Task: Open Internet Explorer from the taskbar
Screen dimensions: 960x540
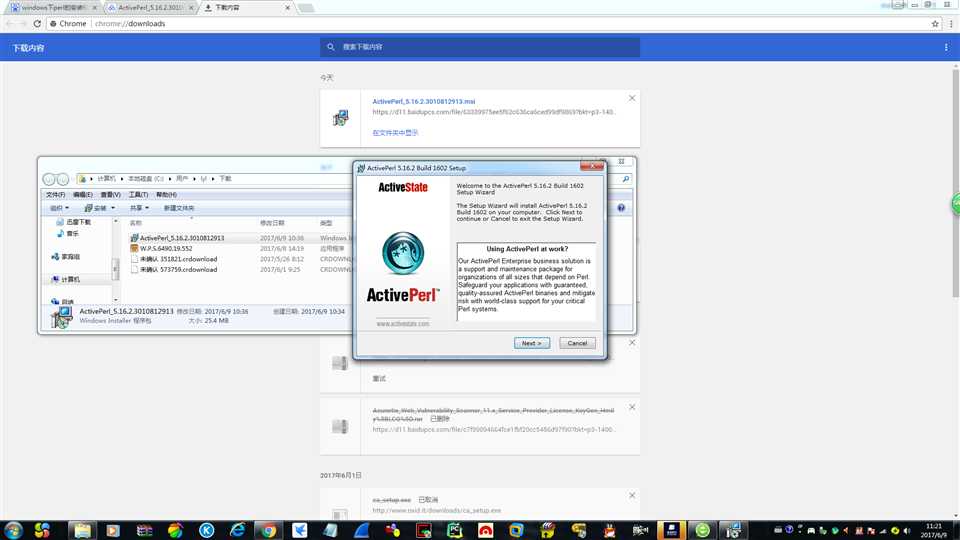Action: point(238,530)
